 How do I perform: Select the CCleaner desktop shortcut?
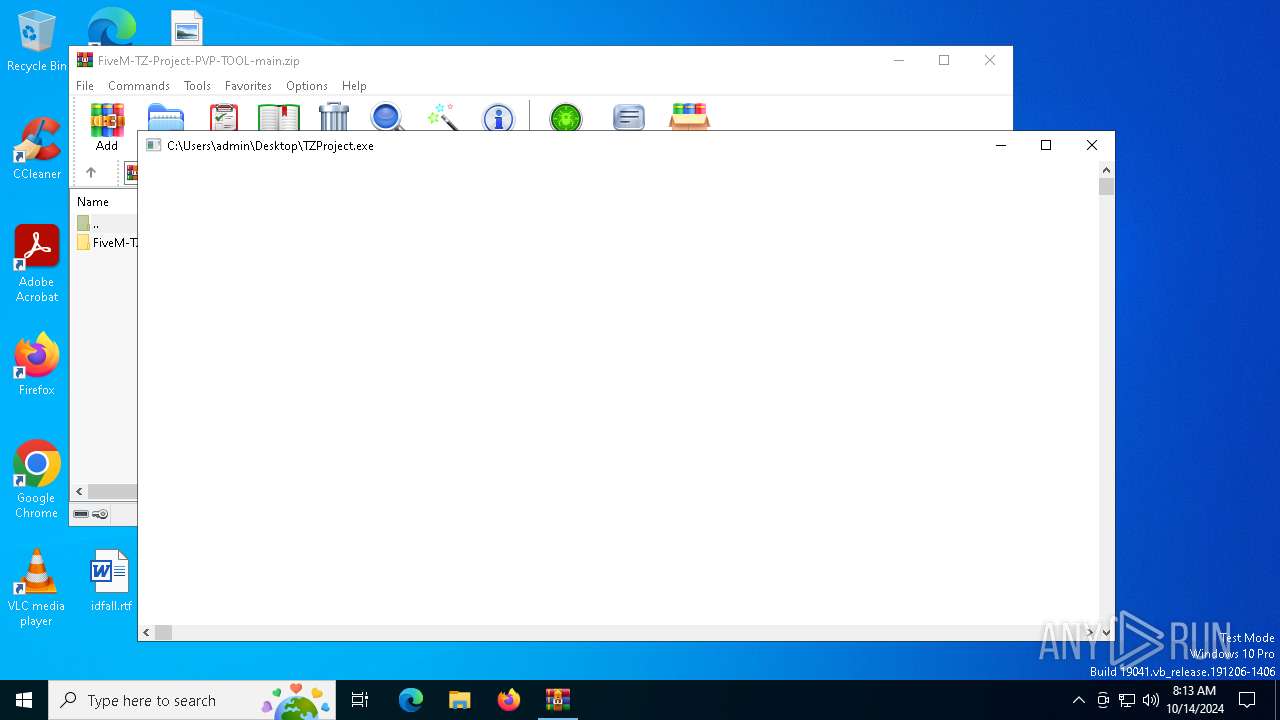[x=37, y=149]
